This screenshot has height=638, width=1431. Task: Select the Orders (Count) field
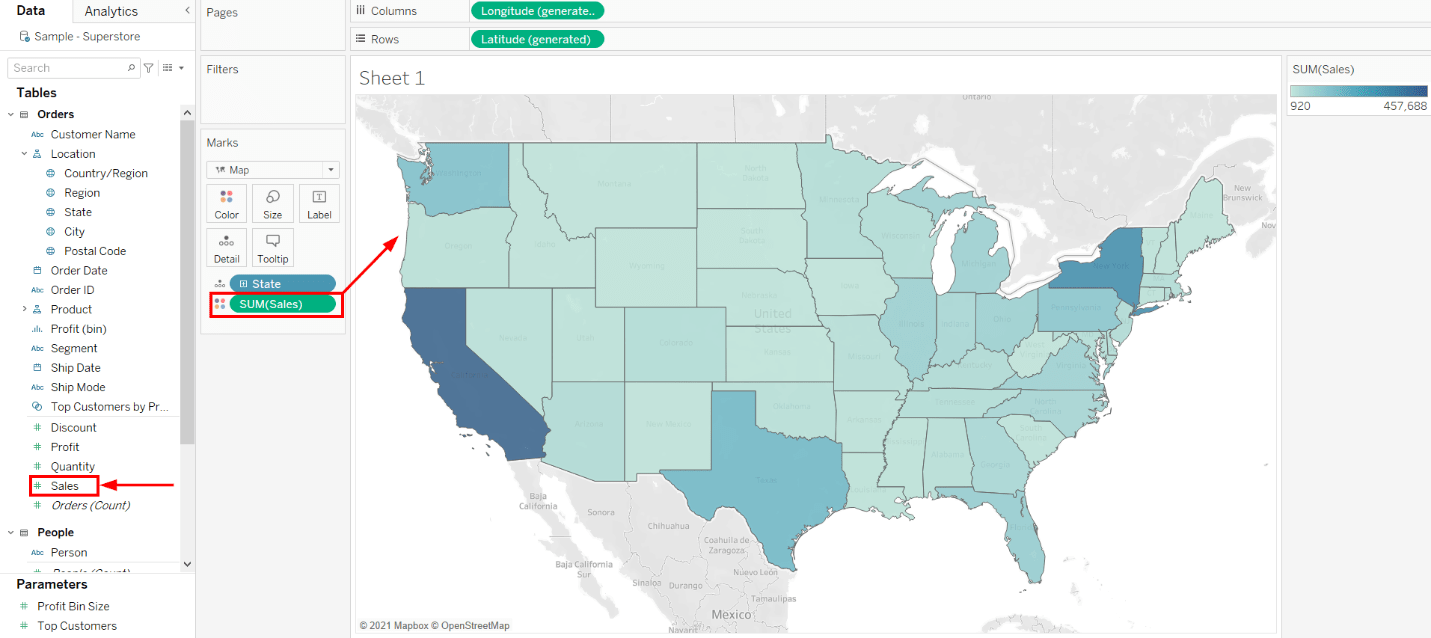(90, 505)
